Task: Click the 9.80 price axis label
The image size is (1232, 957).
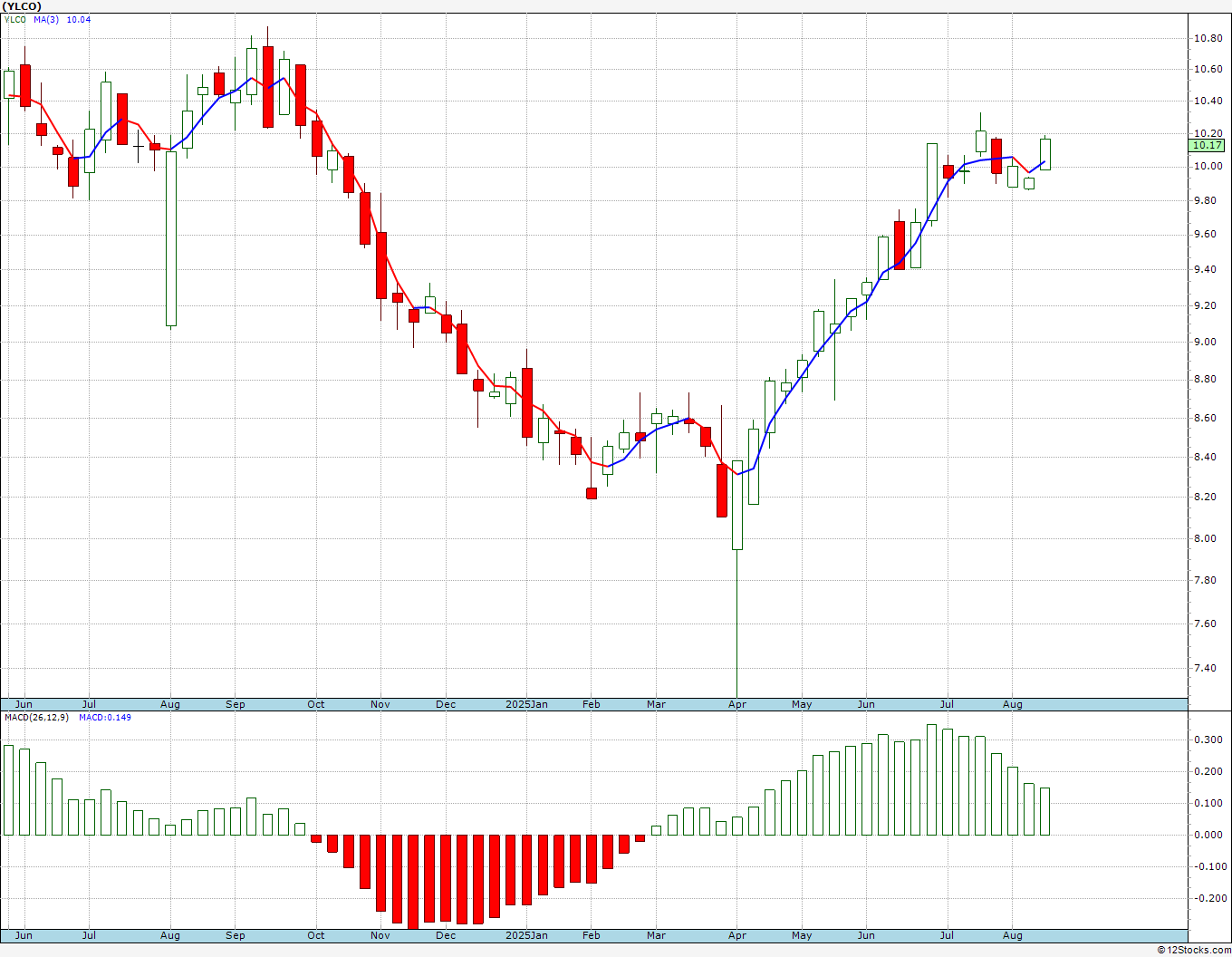Action: coord(1208,200)
